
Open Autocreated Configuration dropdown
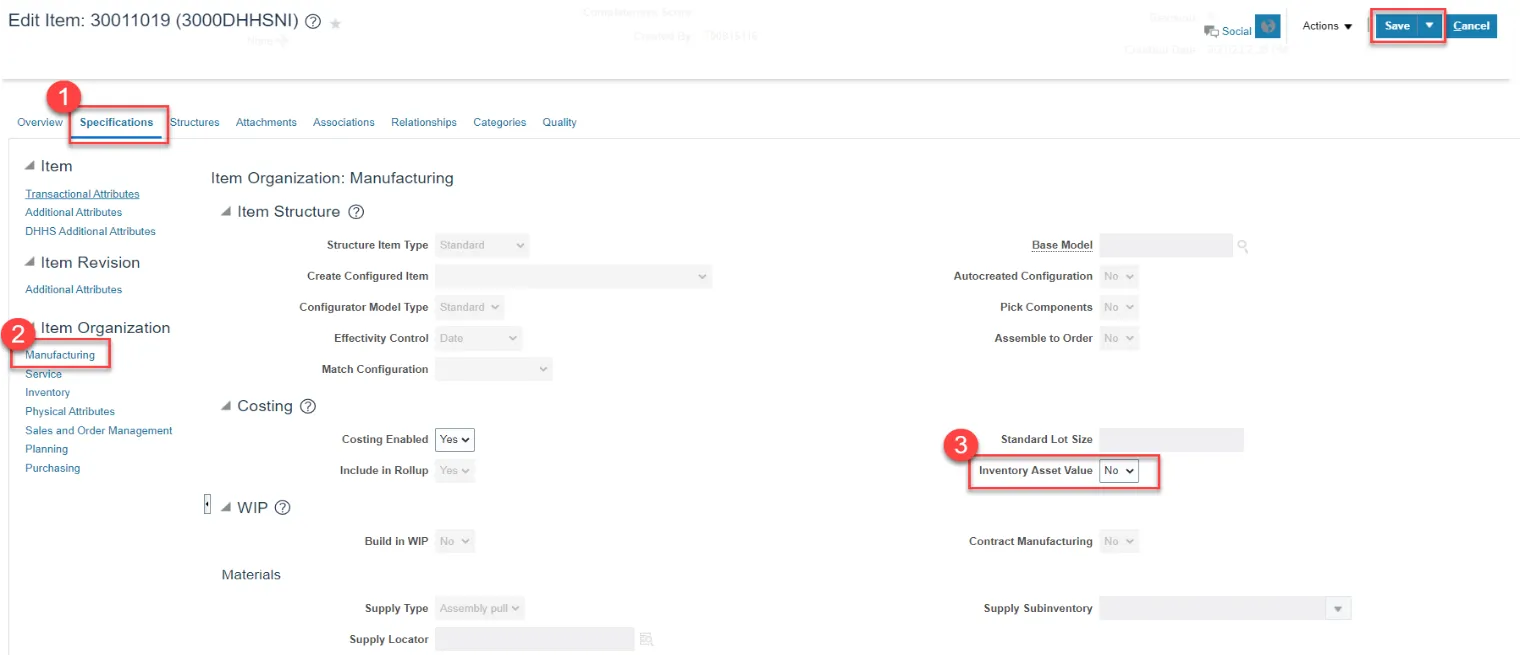[x=1119, y=276]
